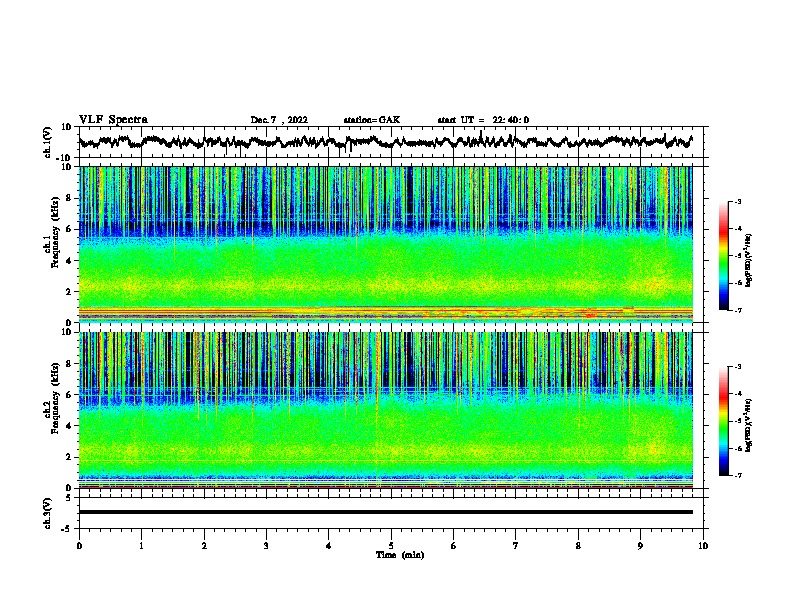Click the "station=GAK" label
Screen dimensions: 792x612
point(372,120)
